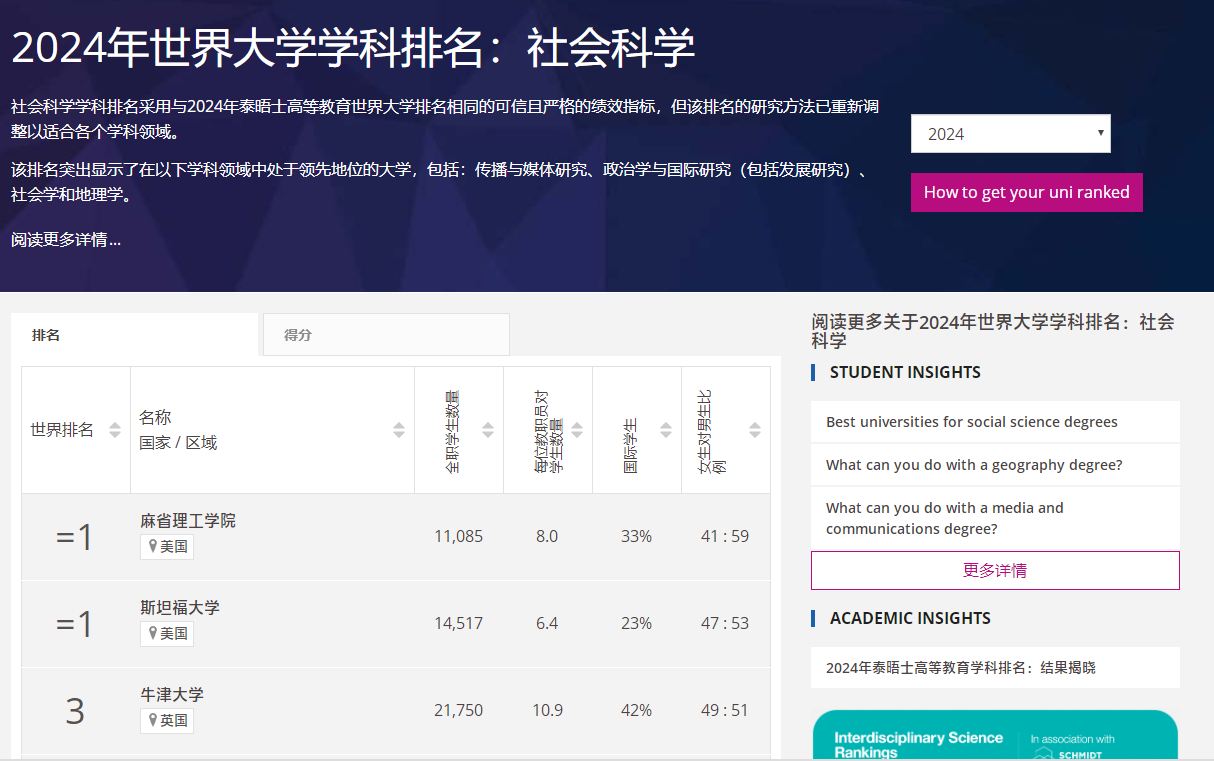Sort by 女生对男生比例 arrows

pyautogui.click(x=755, y=430)
